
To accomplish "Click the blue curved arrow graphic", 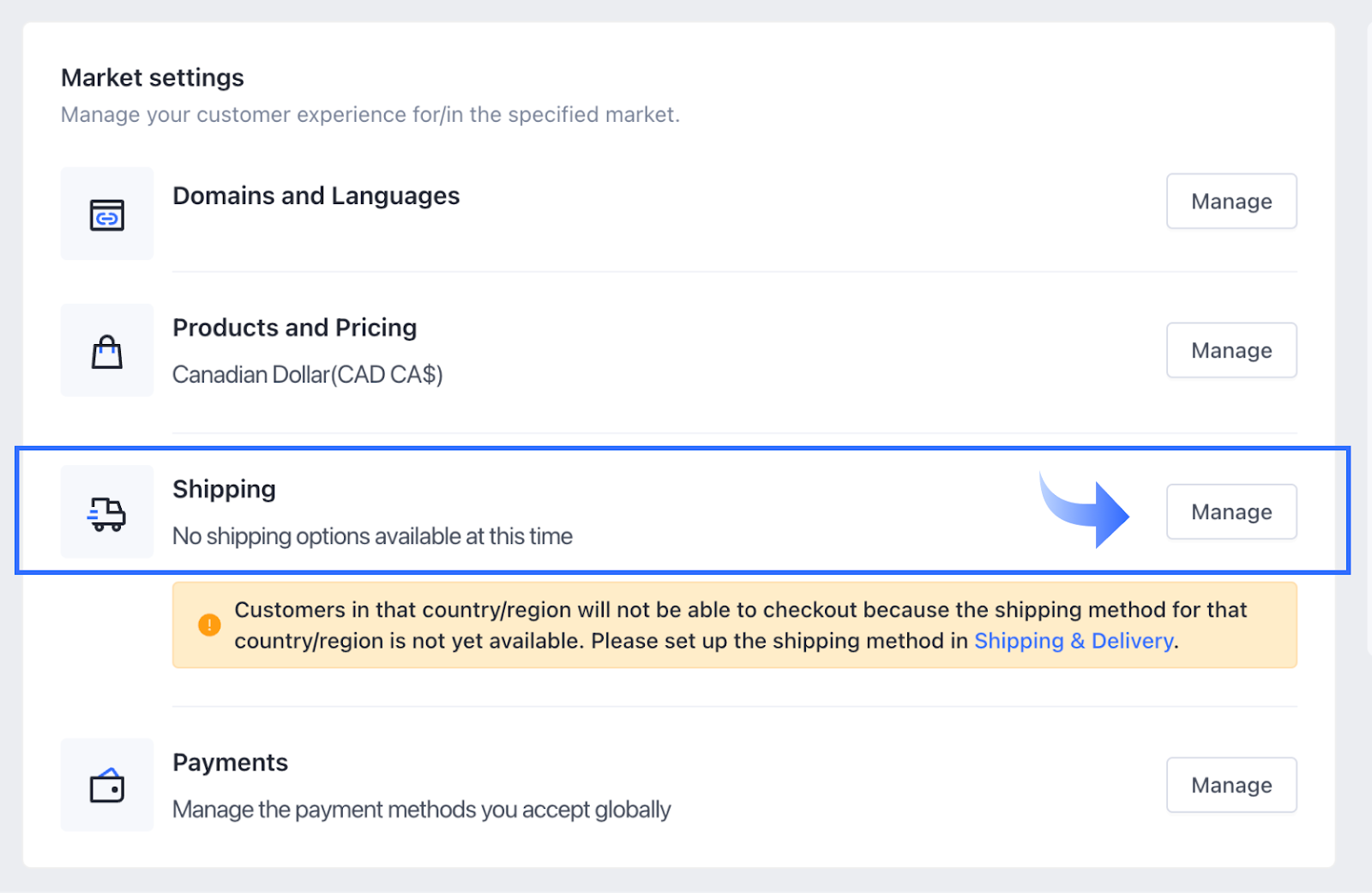I will click(1084, 510).
